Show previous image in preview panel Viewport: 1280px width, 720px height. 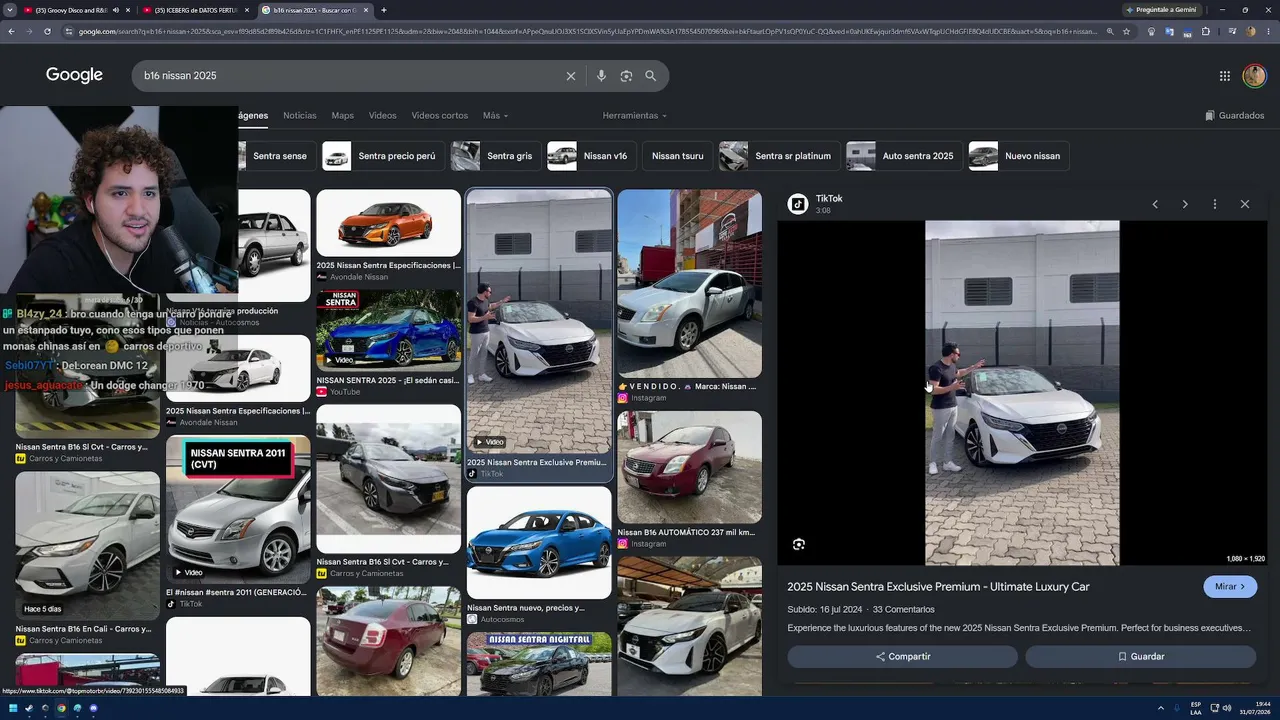[1155, 204]
